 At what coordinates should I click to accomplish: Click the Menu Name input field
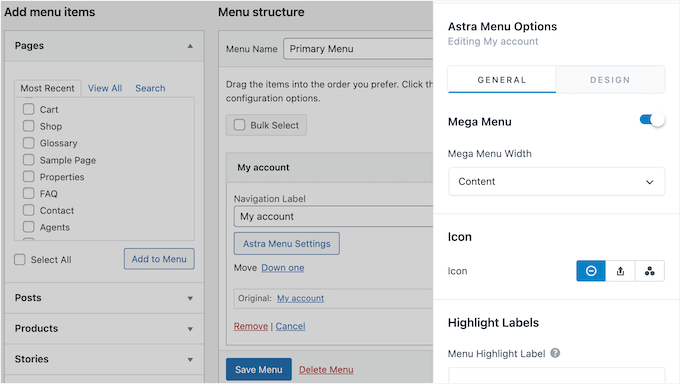click(x=358, y=49)
